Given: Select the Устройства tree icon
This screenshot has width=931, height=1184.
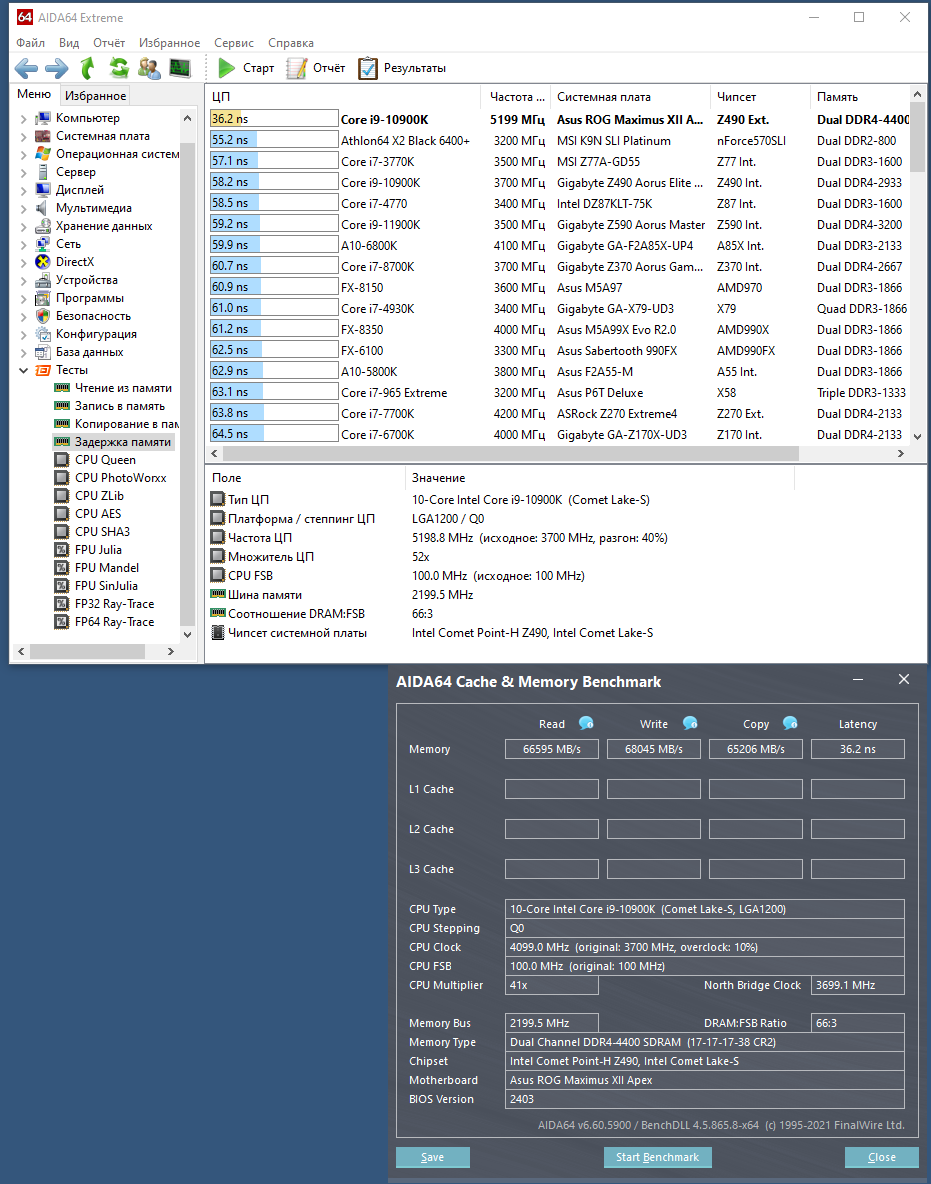Looking at the screenshot, I should (43, 280).
